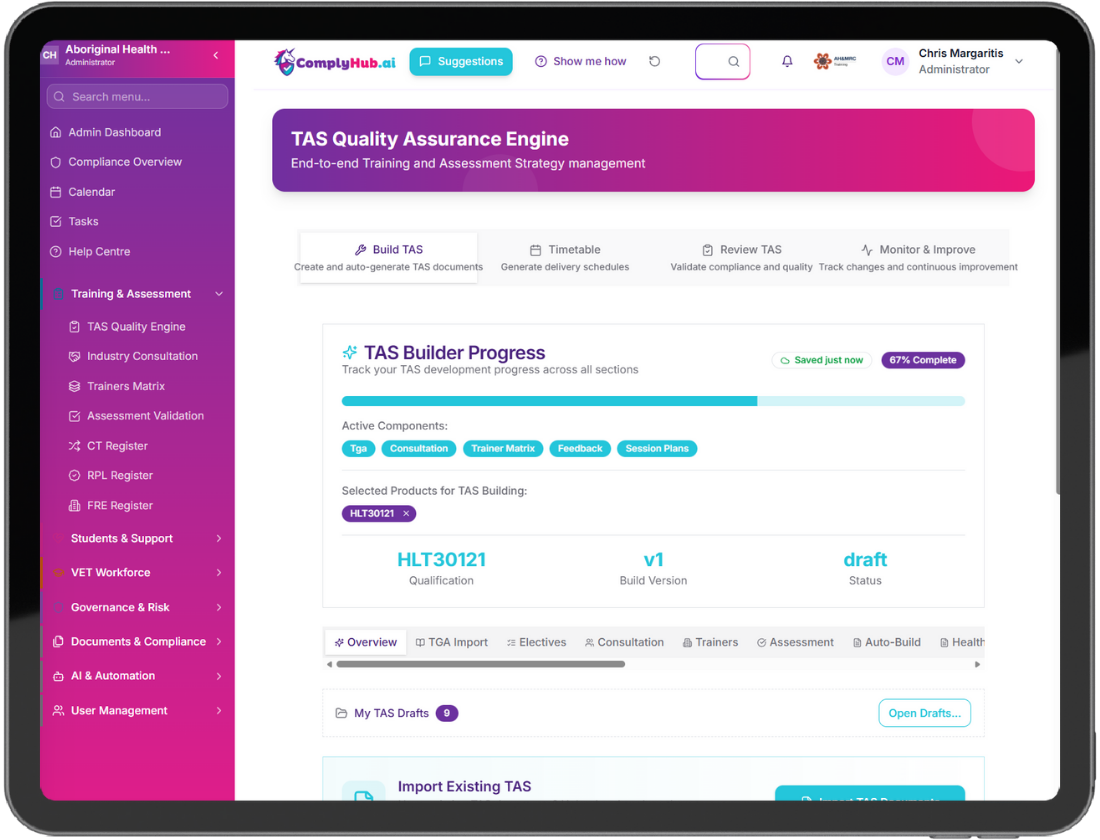The height and width of the screenshot is (840, 1100).
Task: Click the drafts count badge 9
Action: click(x=447, y=713)
